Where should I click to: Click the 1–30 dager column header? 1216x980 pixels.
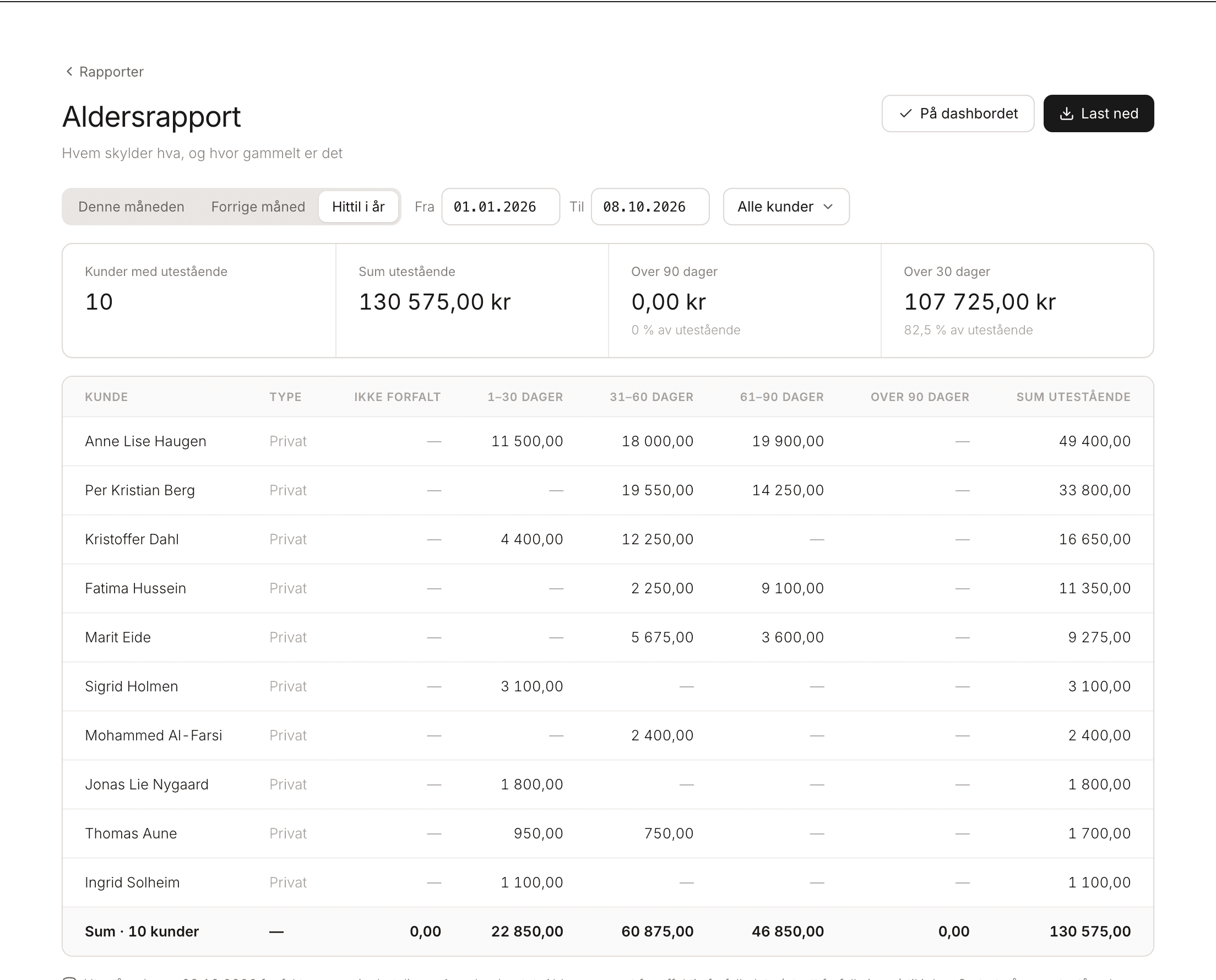[525, 397]
